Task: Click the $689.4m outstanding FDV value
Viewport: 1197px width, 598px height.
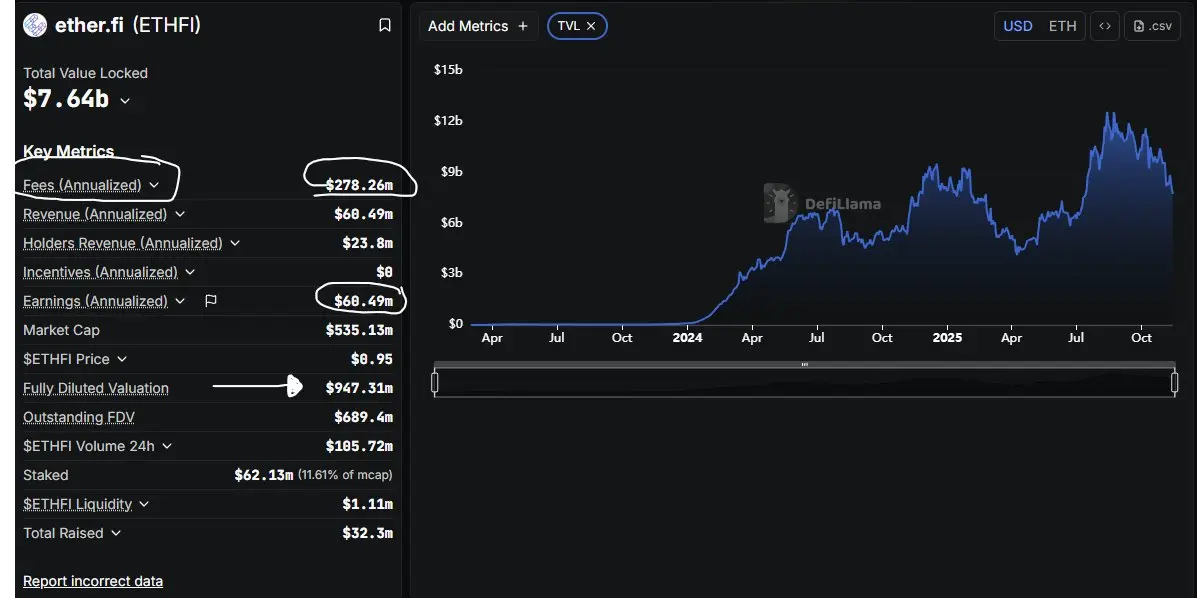Action: point(363,417)
